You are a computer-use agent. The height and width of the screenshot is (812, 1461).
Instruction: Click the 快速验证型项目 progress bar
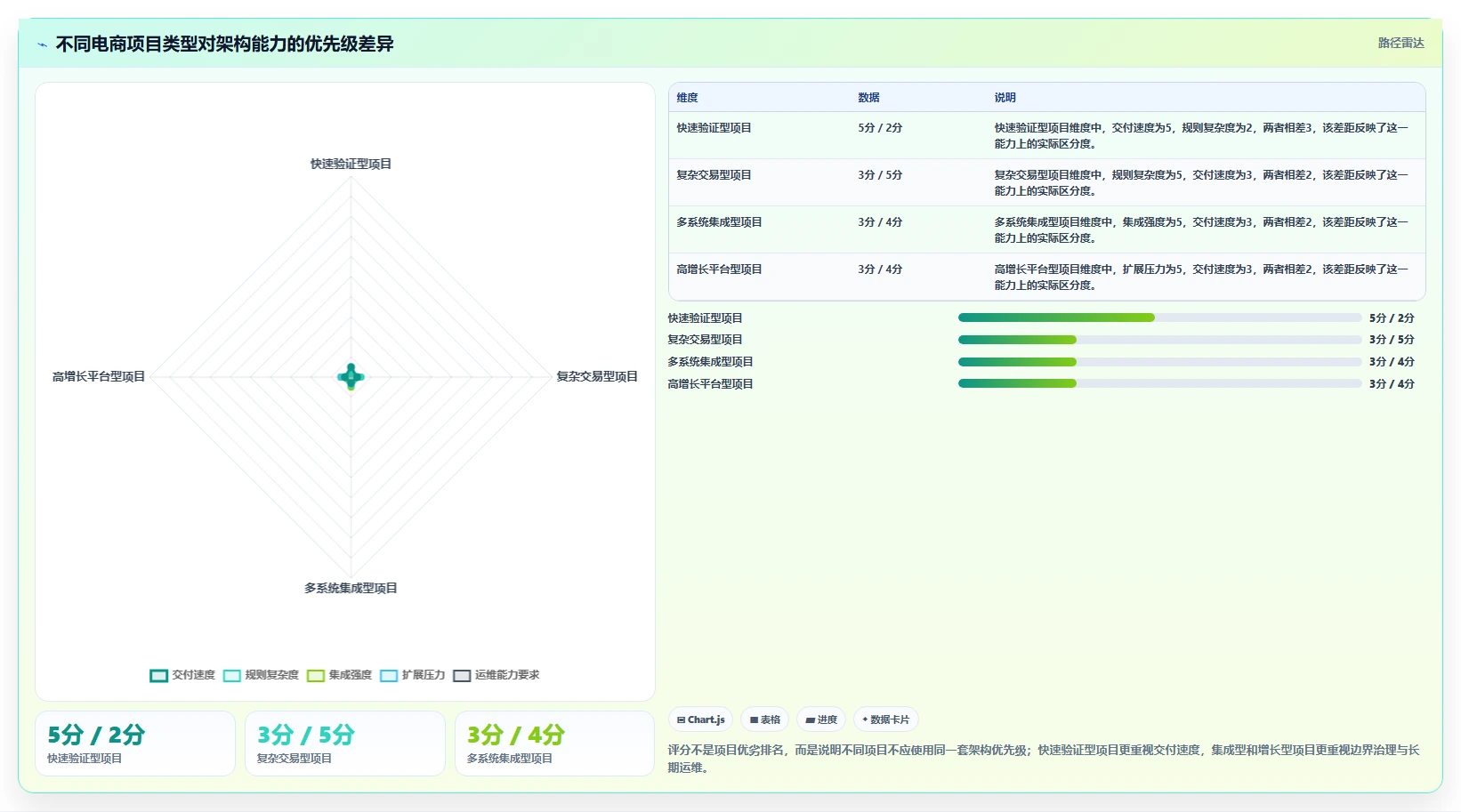[x=1159, y=318]
